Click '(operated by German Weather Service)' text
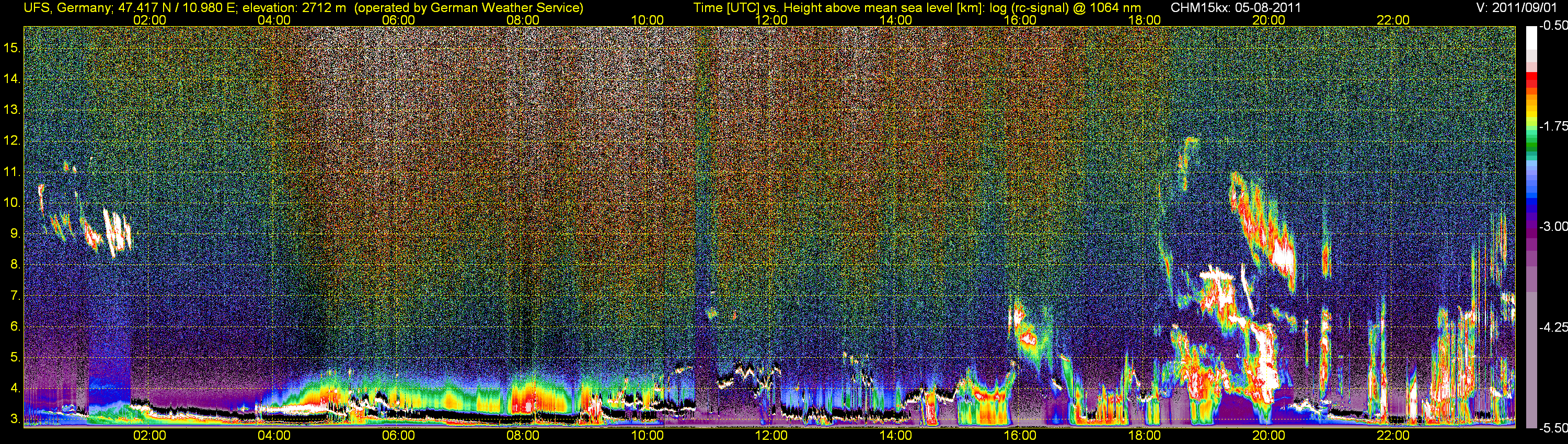 tap(469, 8)
